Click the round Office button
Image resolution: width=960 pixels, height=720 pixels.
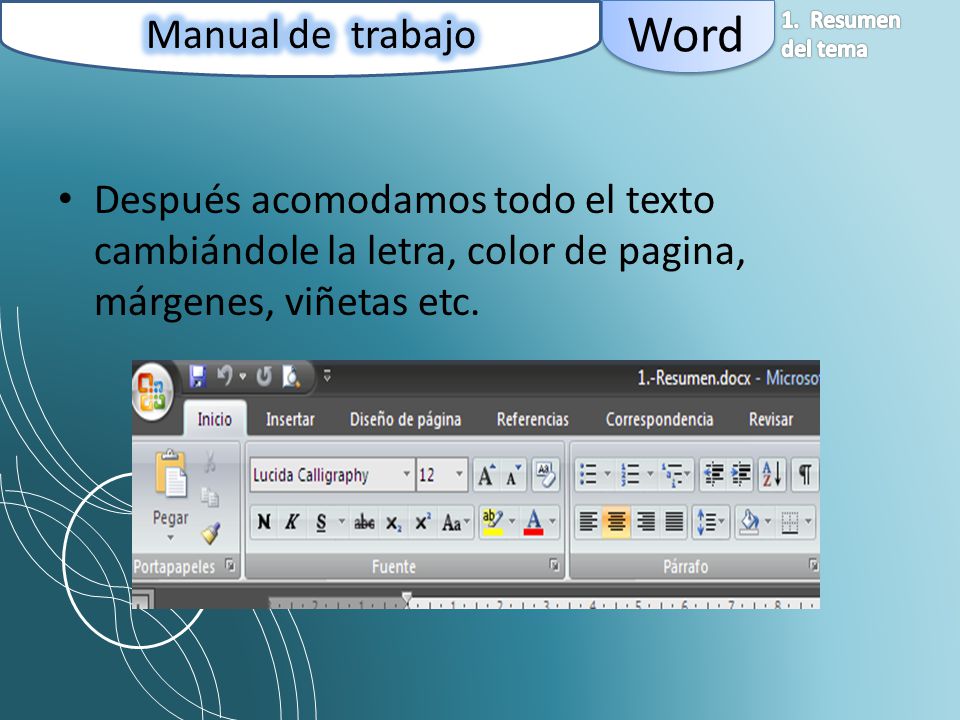(x=152, y=393)
